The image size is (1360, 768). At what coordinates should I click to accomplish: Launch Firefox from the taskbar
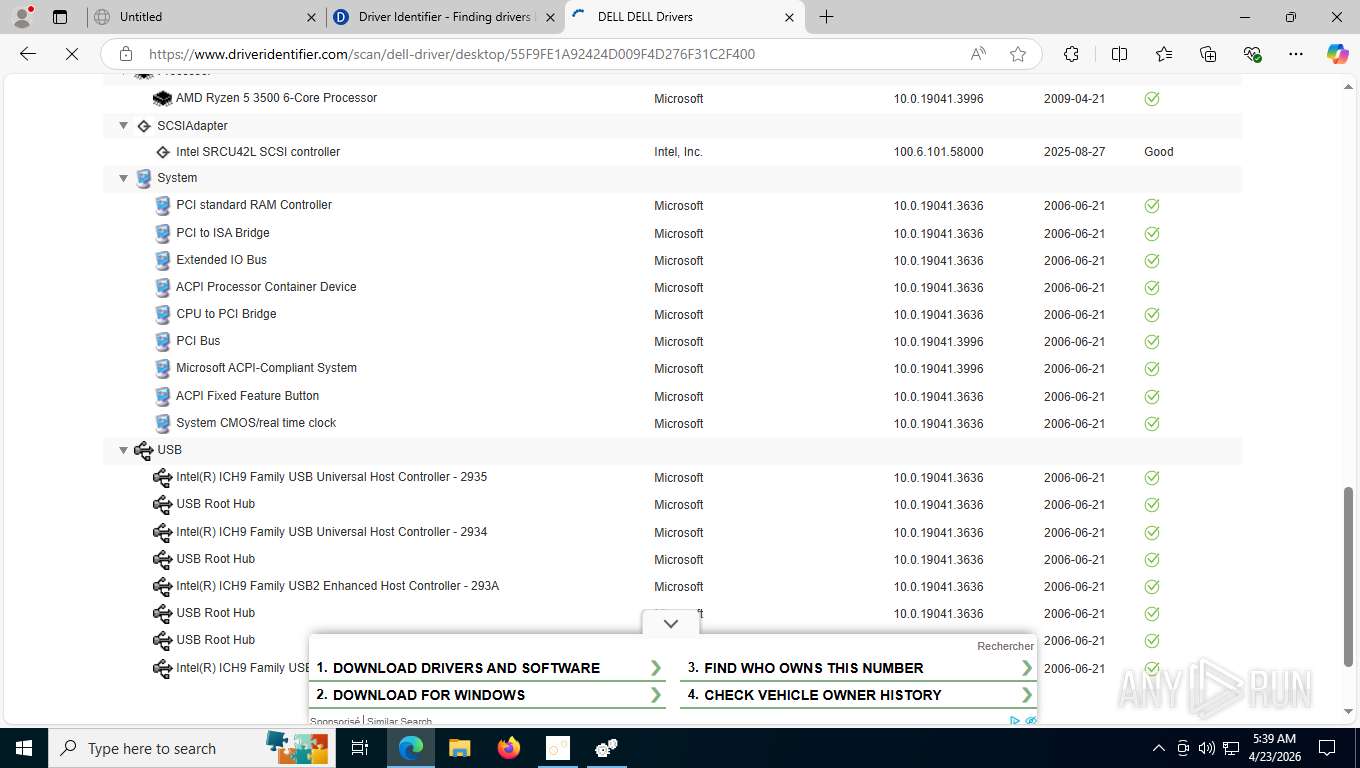(509, 748)
